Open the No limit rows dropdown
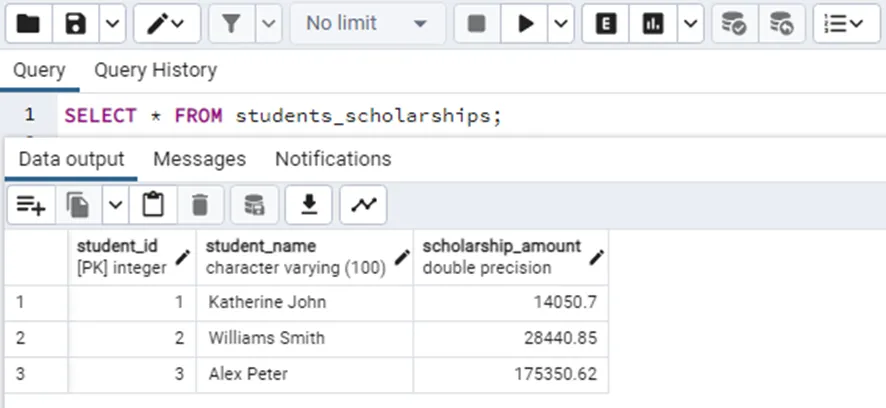886x408 pixels. click(367, 23)
